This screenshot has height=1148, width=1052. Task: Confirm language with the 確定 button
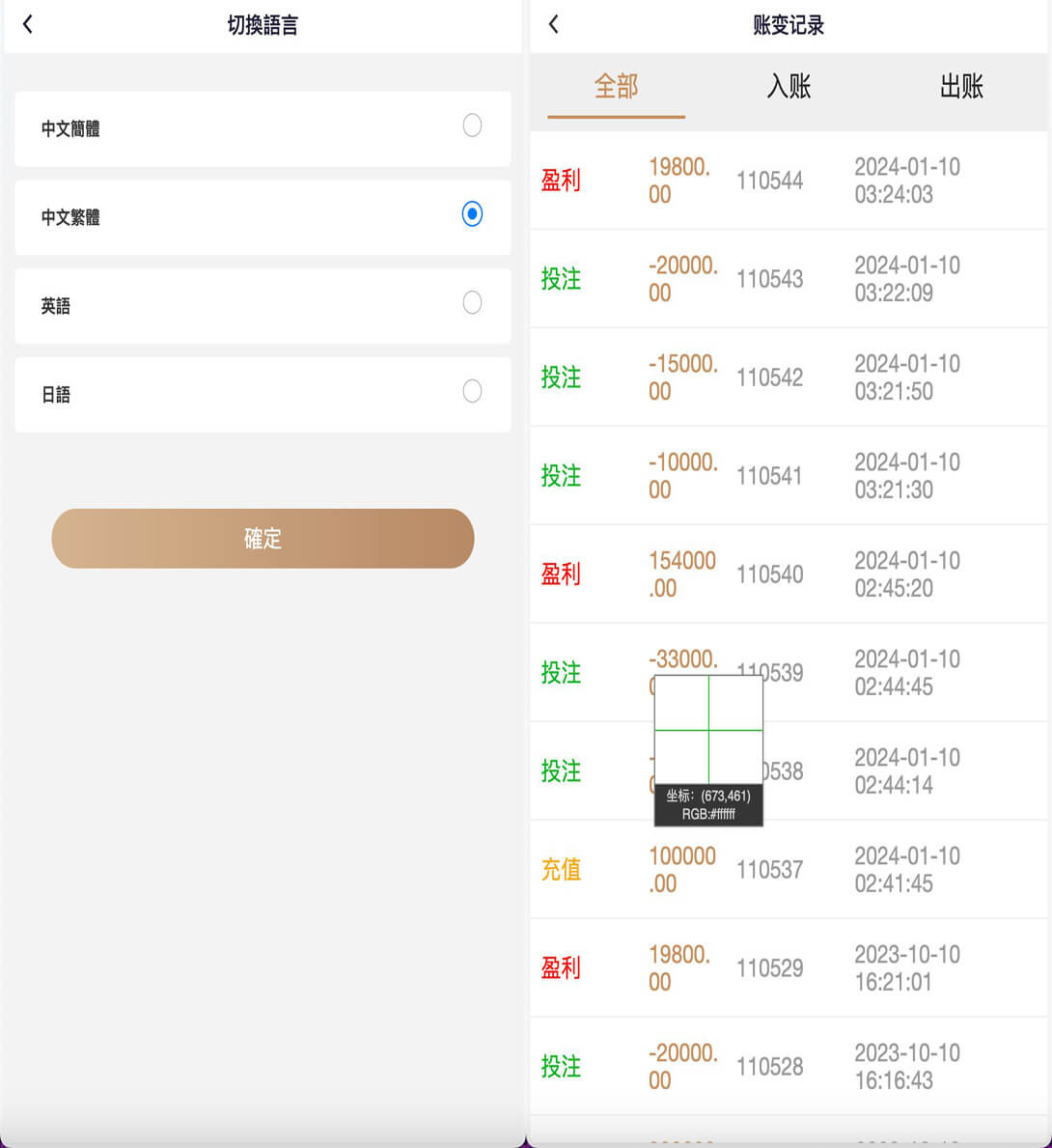263,539
